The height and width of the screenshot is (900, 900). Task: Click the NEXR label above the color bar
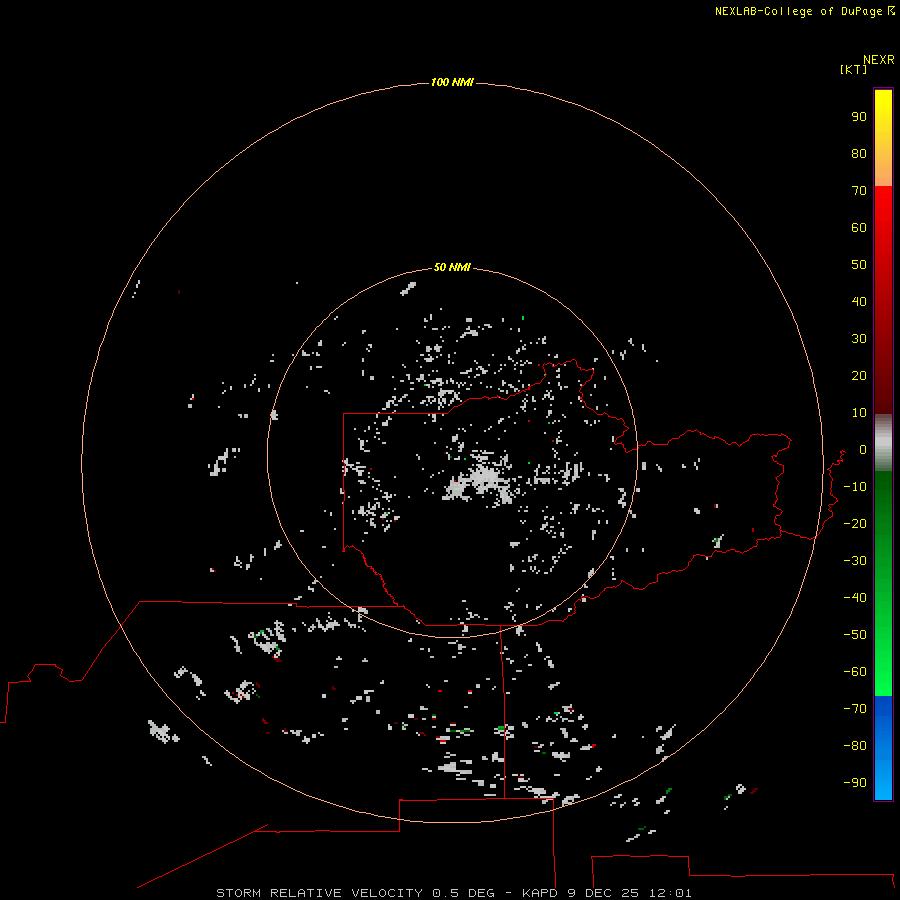[x=879, y=60]
